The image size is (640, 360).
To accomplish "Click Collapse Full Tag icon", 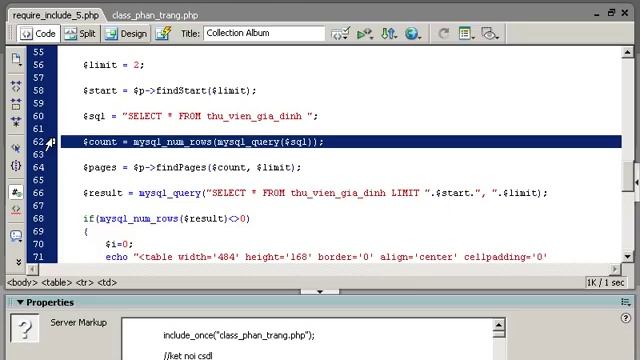I will pos(16,86).
